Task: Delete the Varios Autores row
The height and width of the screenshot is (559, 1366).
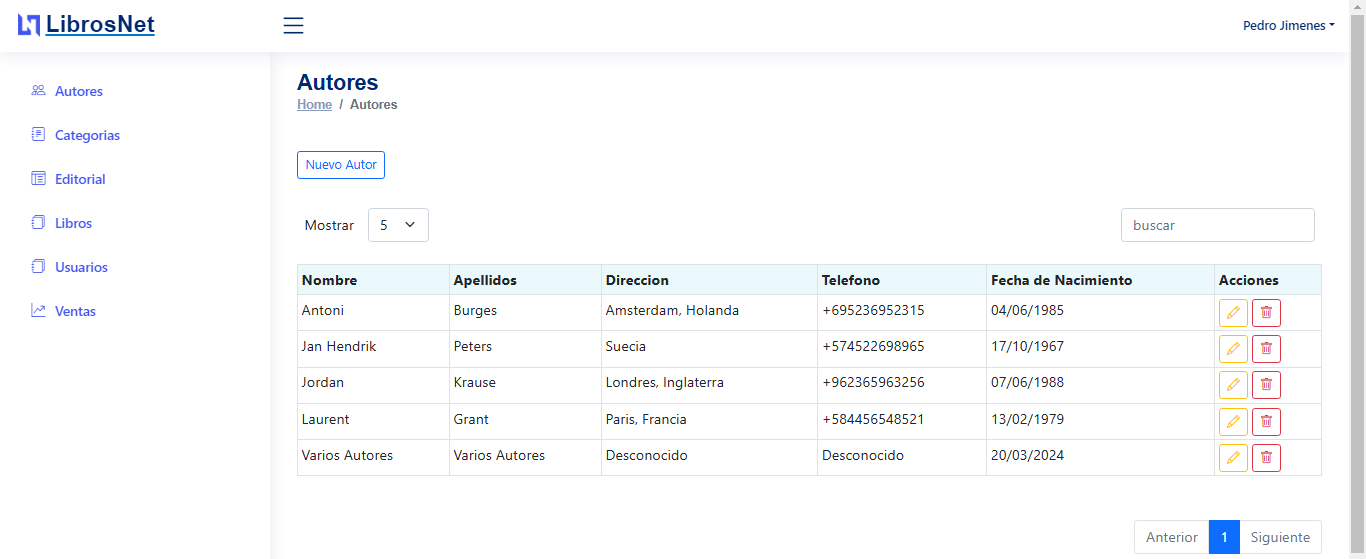Action: (1266, 458)
